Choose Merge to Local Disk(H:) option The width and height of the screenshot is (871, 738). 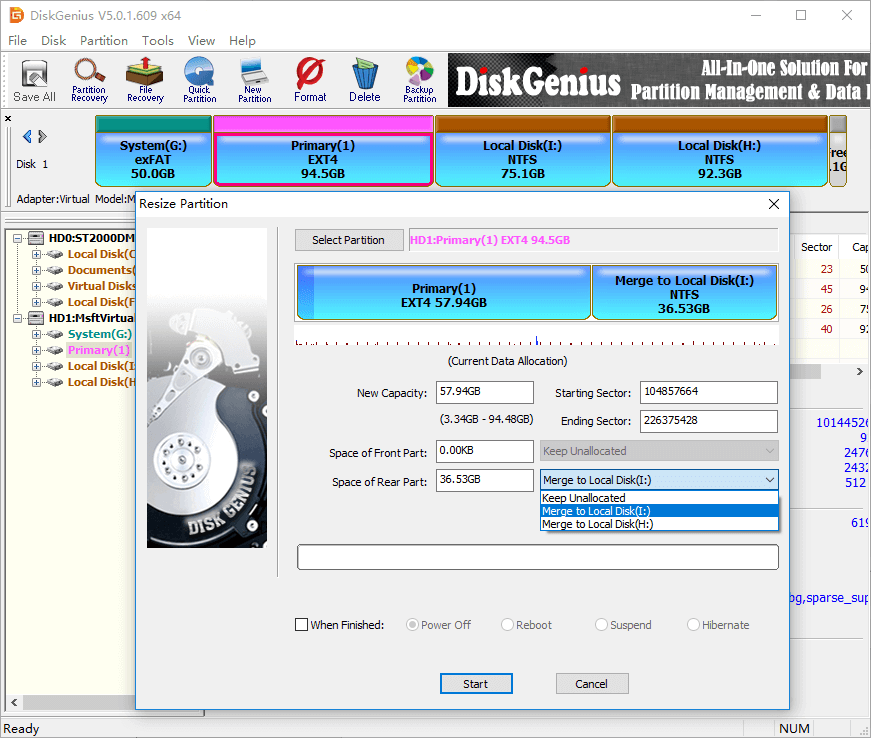pos(597,524)
